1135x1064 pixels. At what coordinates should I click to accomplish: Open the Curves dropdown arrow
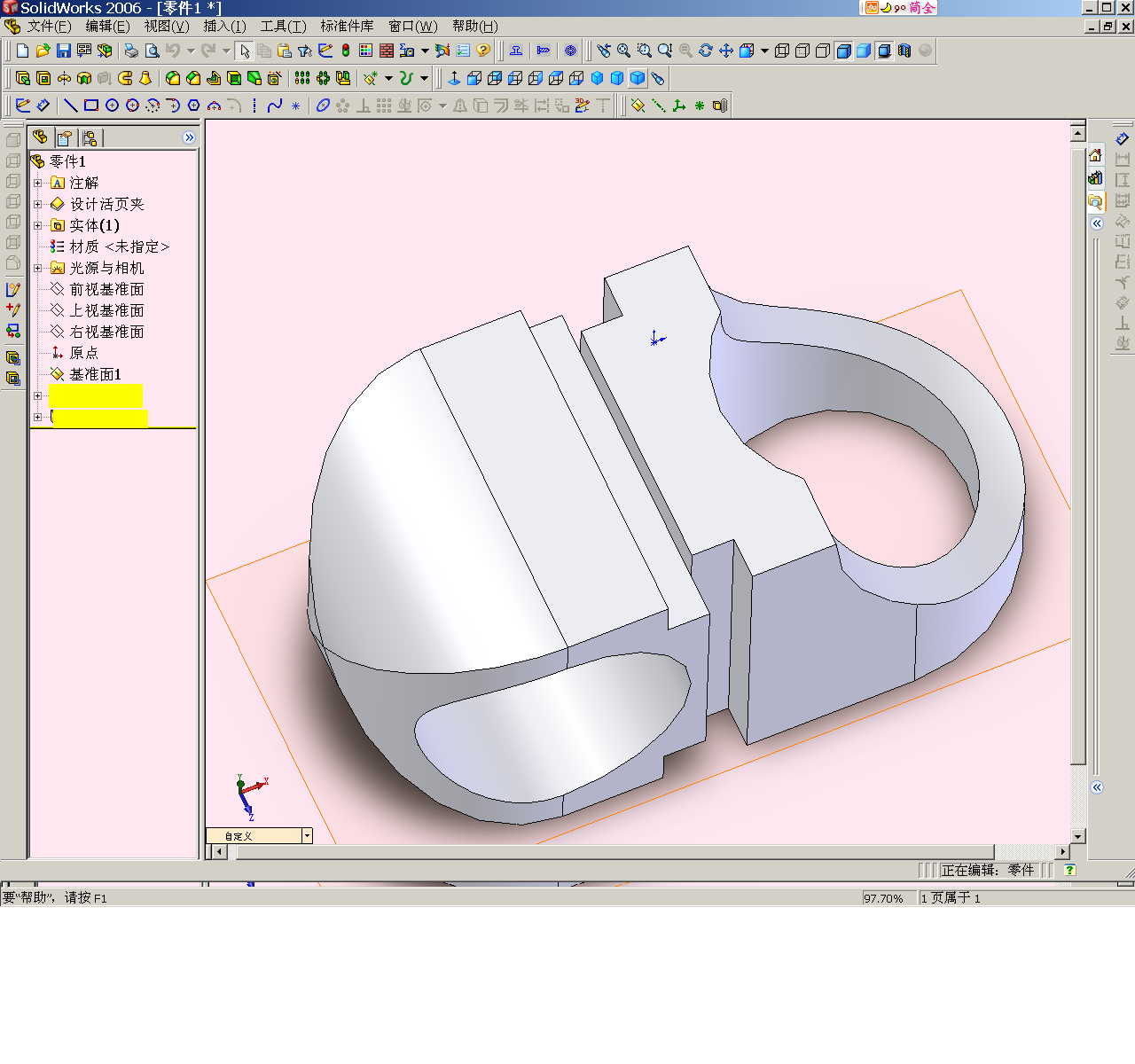tap(424, 79)
